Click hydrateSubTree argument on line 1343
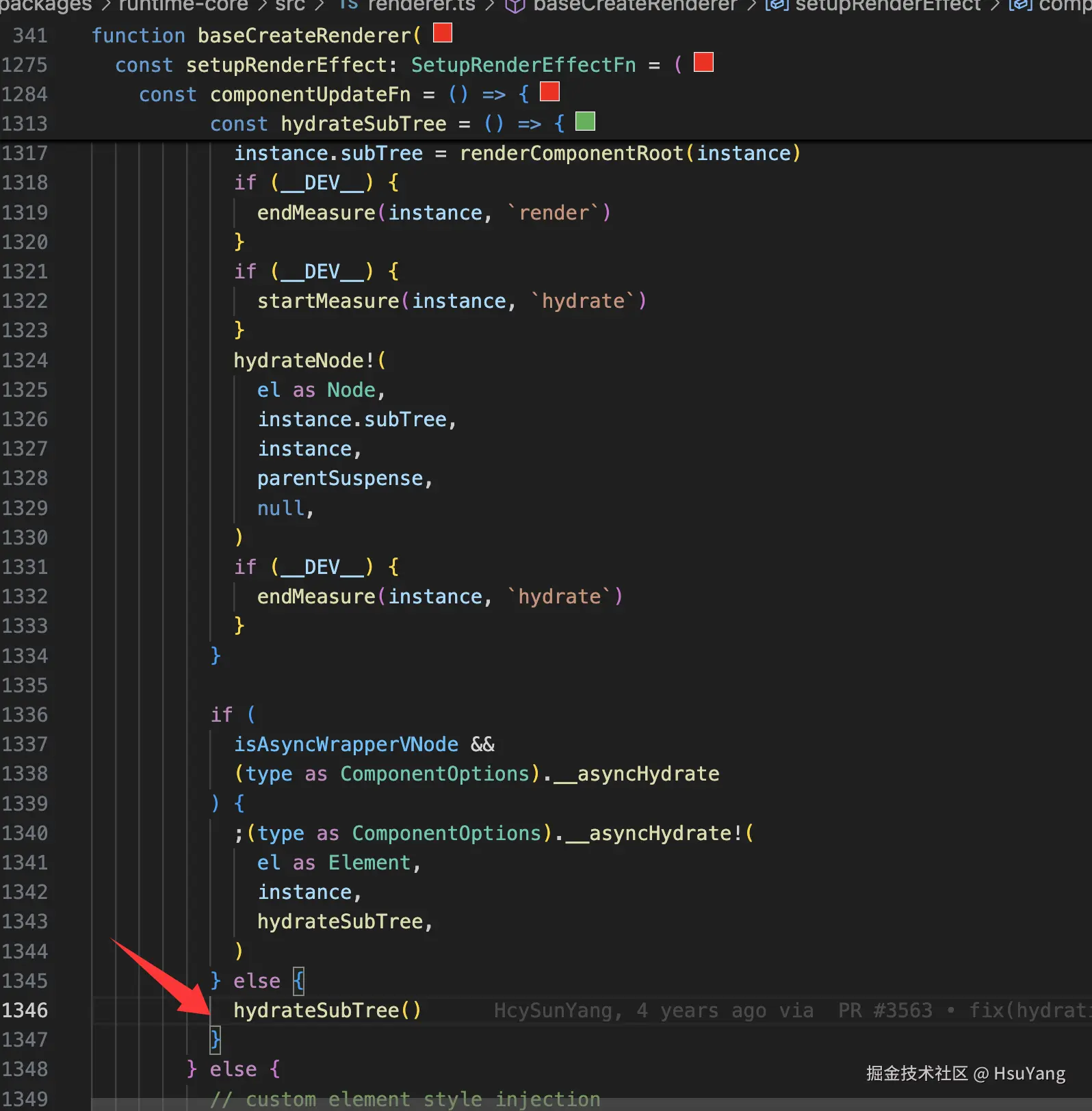The height and width of the screenshot is (1111, 1092). (340, 922)
